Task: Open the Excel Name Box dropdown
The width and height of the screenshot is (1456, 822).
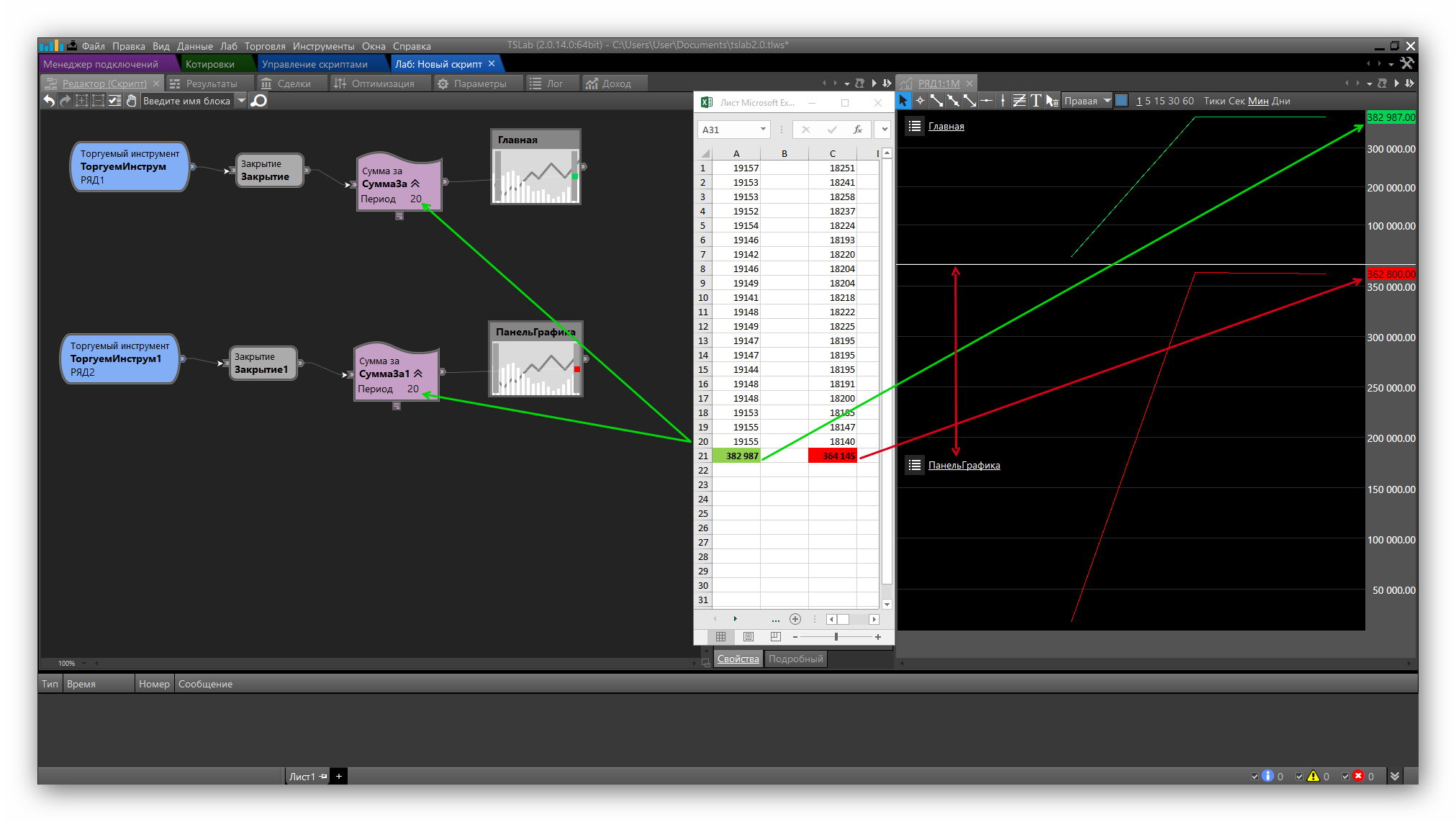Action: 763,130
